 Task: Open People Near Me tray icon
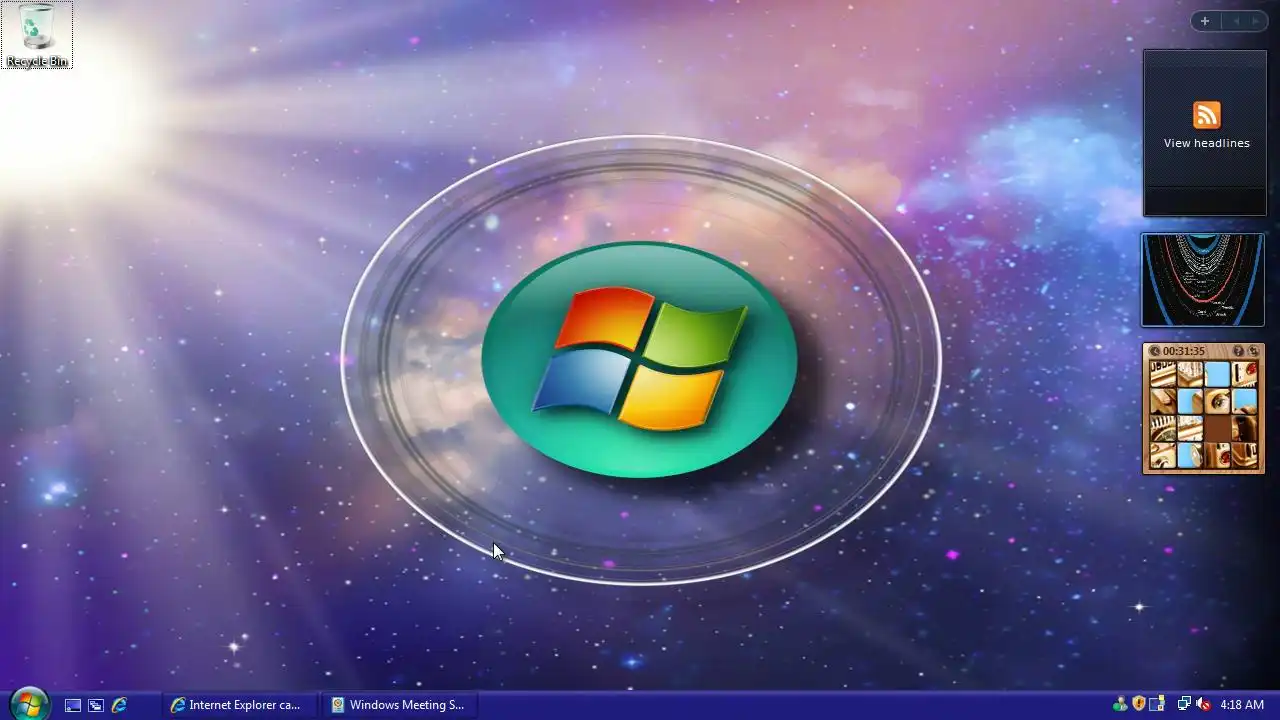(1120, 705)
